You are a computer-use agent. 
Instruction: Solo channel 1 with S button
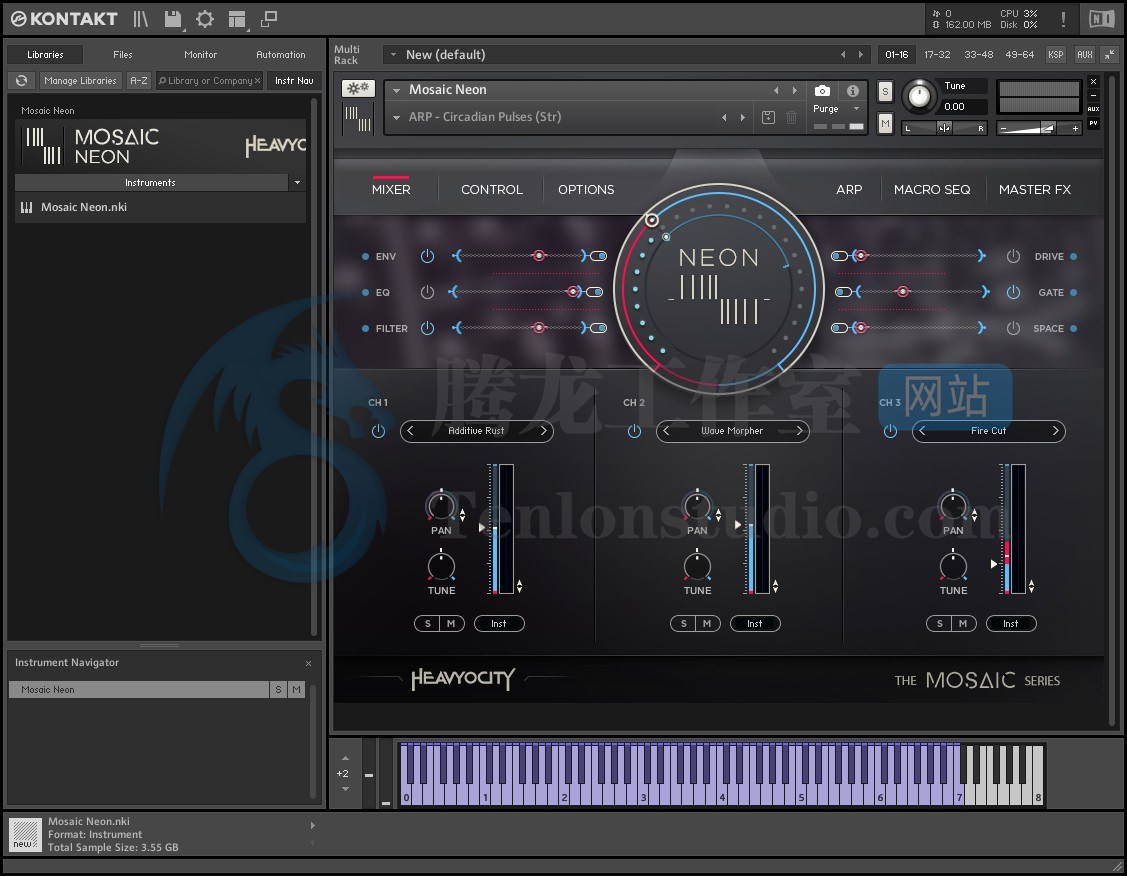point(427,624)
